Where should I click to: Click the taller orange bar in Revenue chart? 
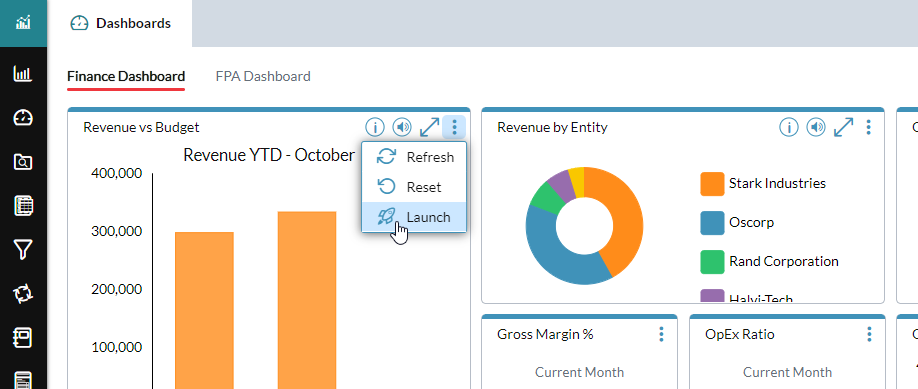[x=307, y=300]
